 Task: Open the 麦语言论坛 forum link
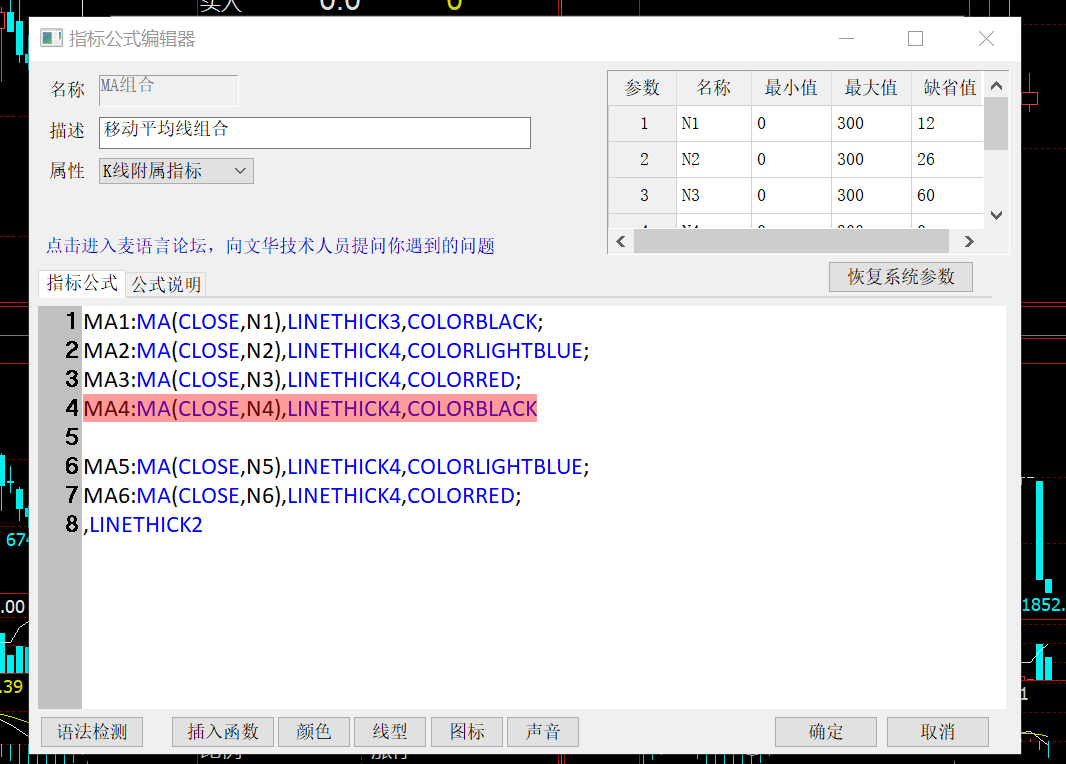tap(270, 246)
